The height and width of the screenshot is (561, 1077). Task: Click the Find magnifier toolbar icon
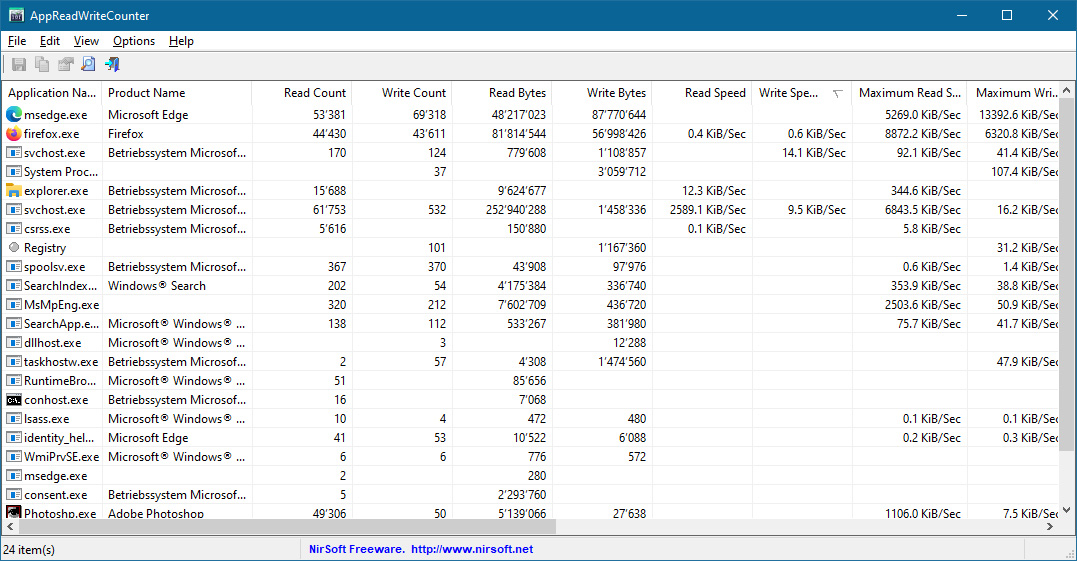(88, 65)
